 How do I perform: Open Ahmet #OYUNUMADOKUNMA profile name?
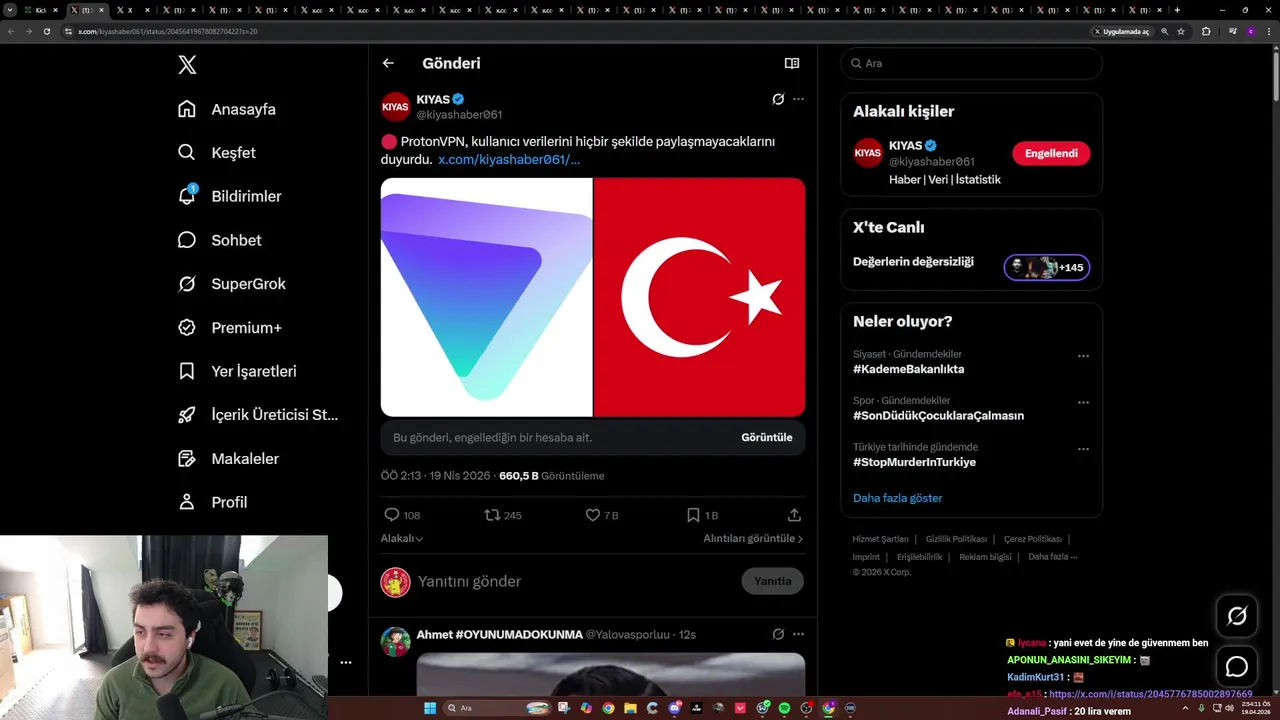[499, 635]
